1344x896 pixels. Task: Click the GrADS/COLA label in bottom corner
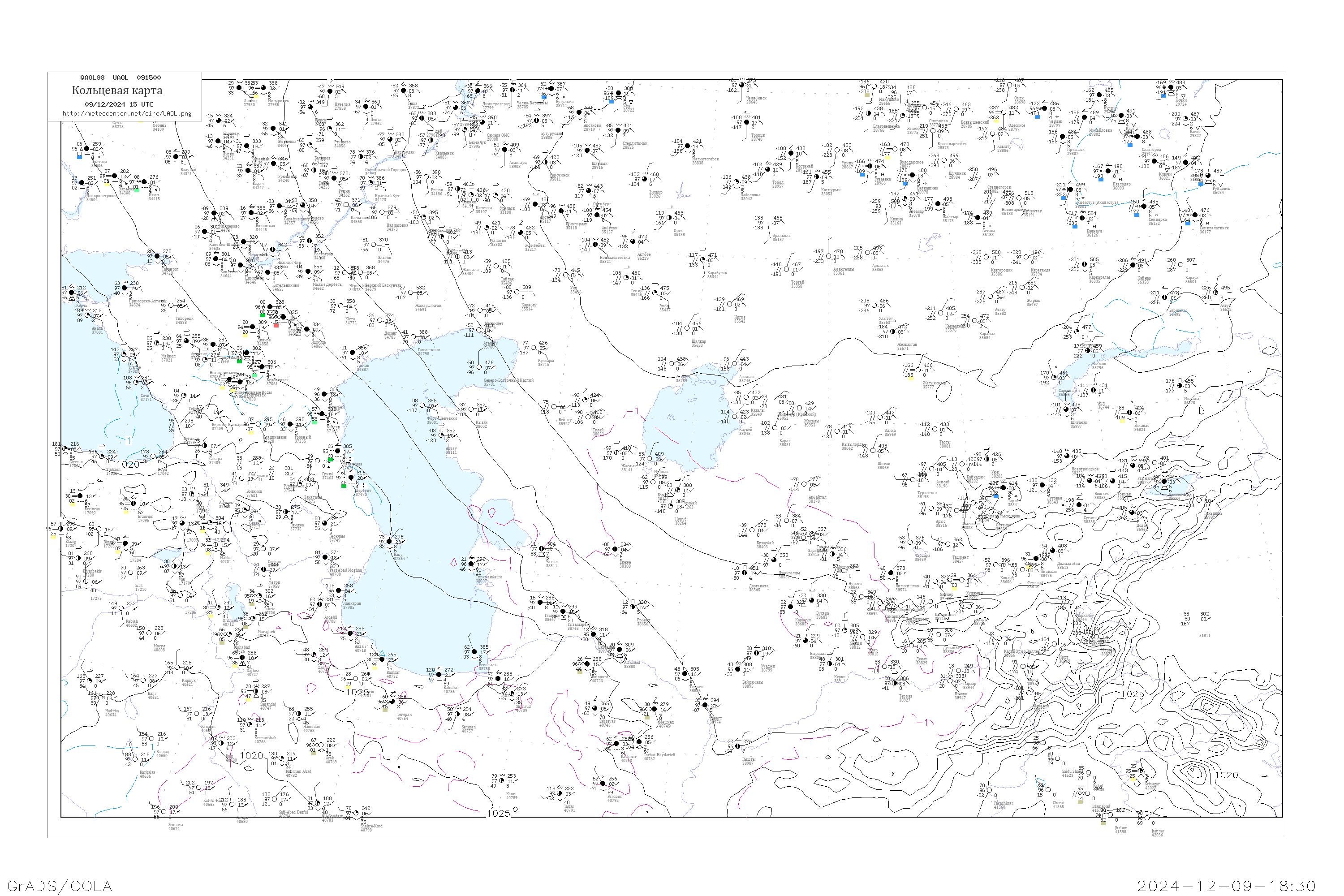pyautogui.click(x=60, y=886)
